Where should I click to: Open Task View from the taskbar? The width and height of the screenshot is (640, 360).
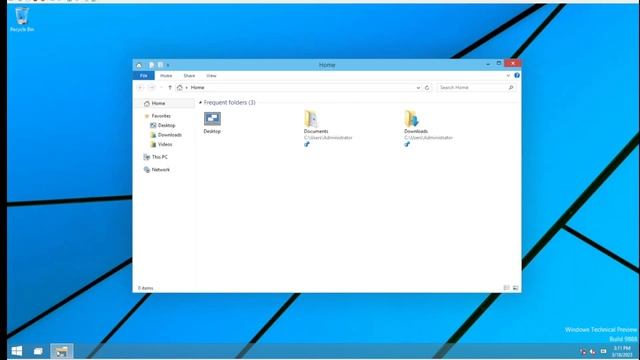tap(38, 351)
